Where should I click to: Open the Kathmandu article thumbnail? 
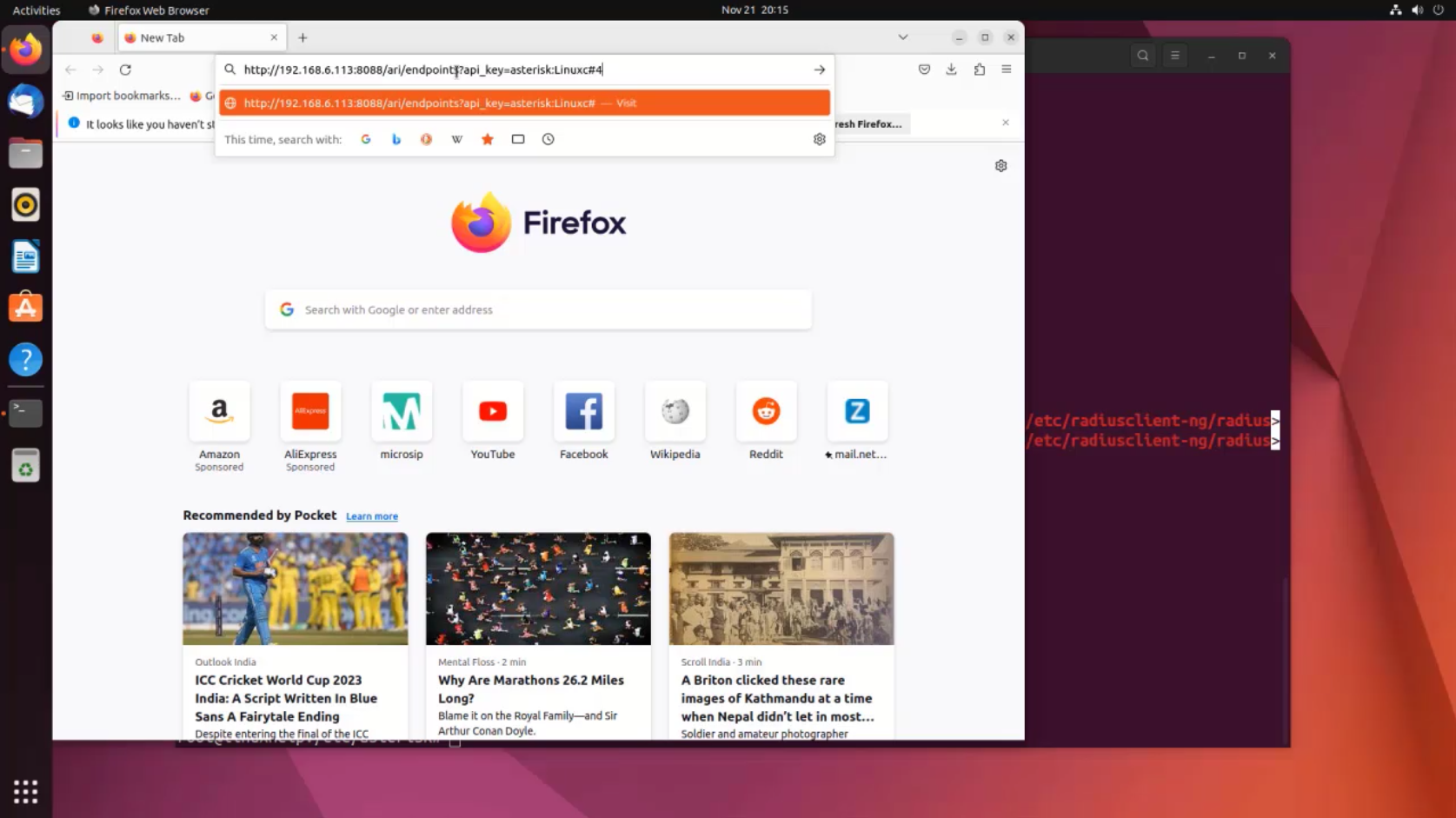point(781,589)
